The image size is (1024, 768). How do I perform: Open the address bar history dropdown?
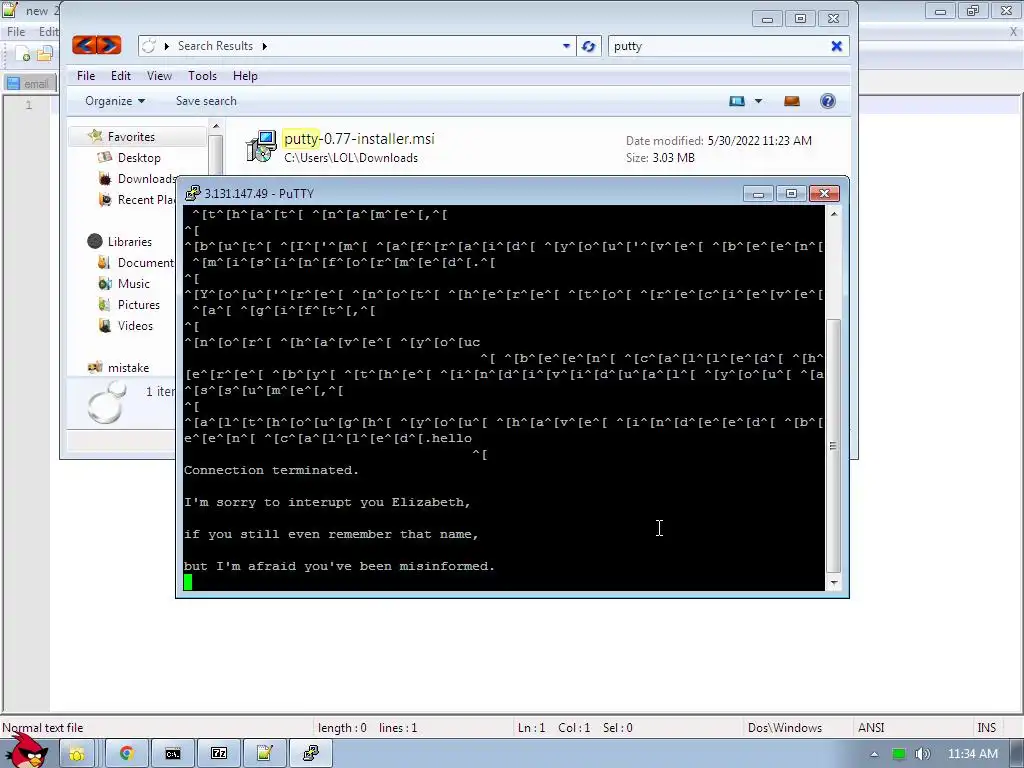tap(566, 46)
